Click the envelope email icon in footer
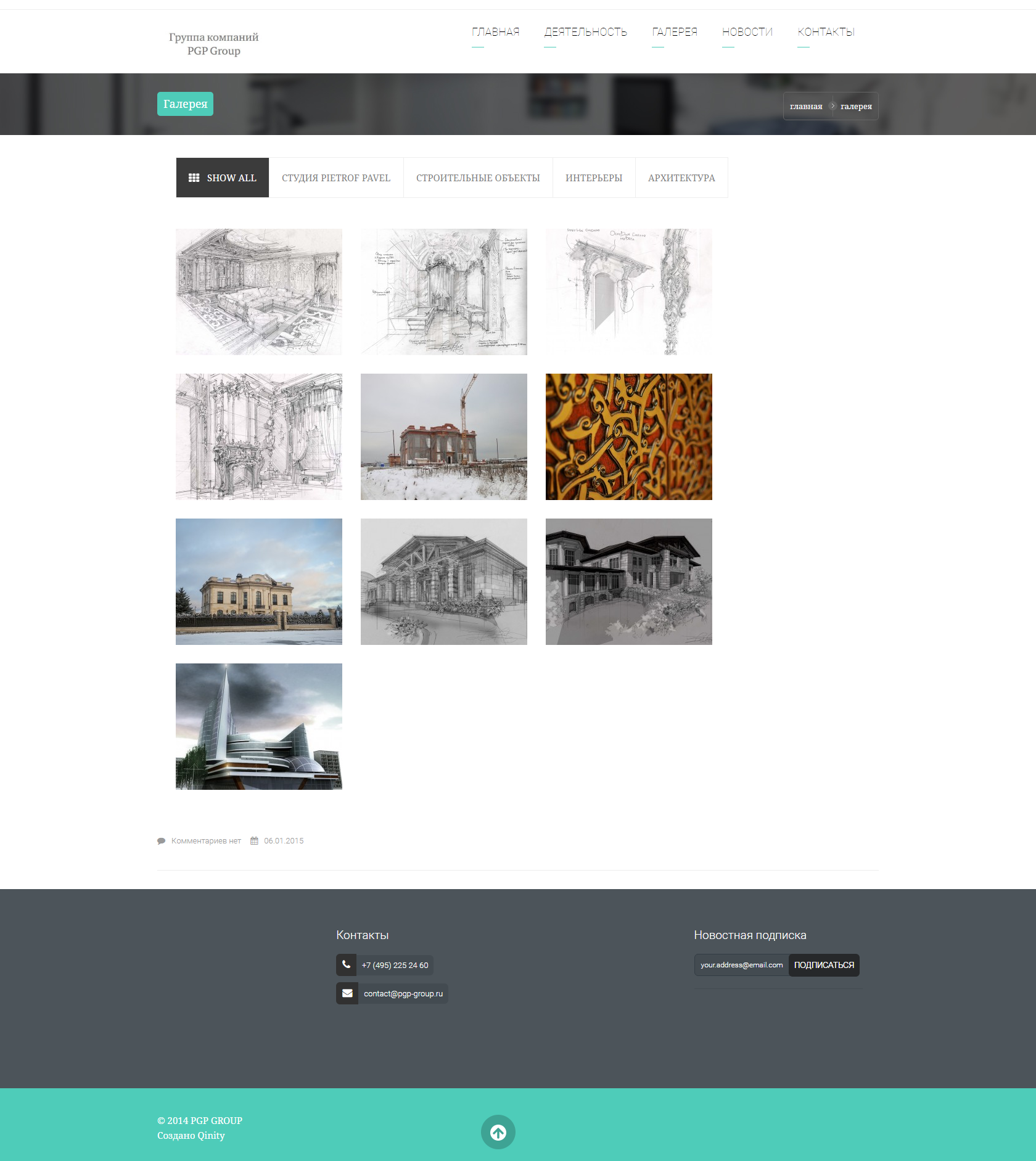Viewport: 1036px width, 1161px height. (347, 993)
